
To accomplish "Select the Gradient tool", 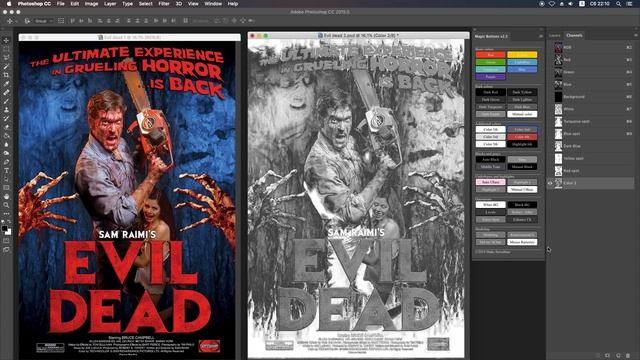I will point(6,136).
